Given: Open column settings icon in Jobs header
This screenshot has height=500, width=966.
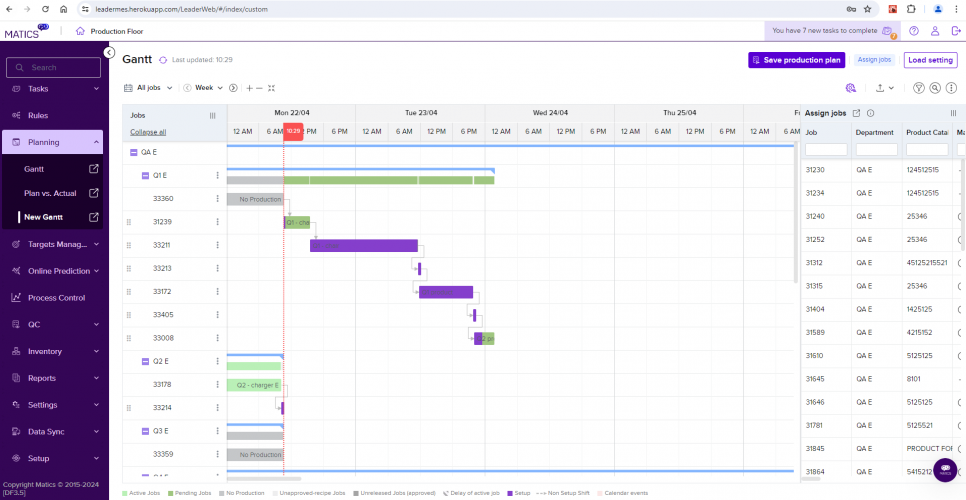Looking at the screenshot, I should click(x=213, y=115).
